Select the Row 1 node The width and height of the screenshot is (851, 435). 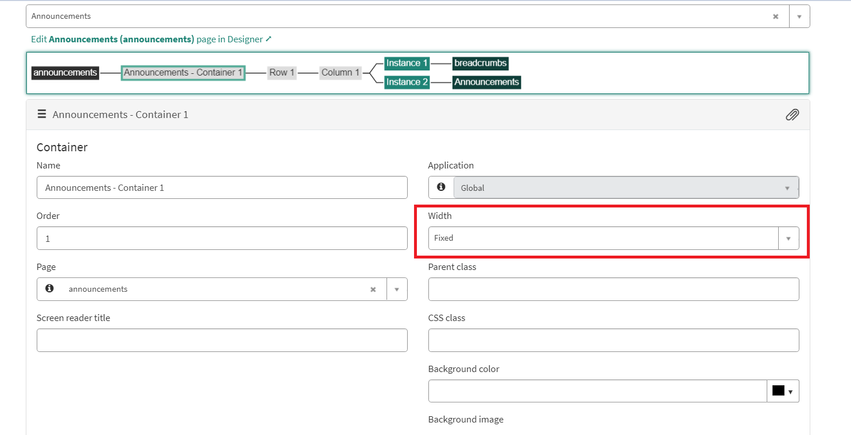coord(282,73)
